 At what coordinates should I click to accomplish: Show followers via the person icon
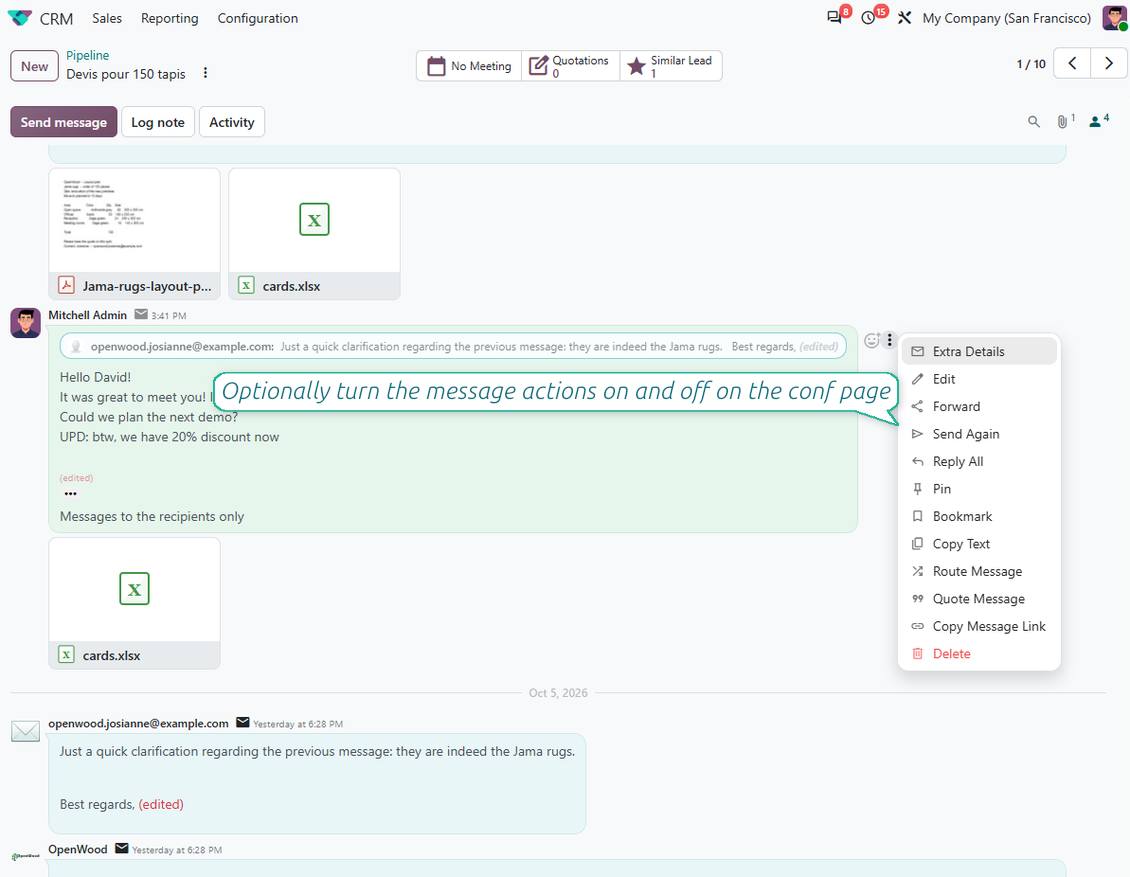click(x=1095, y=122)
